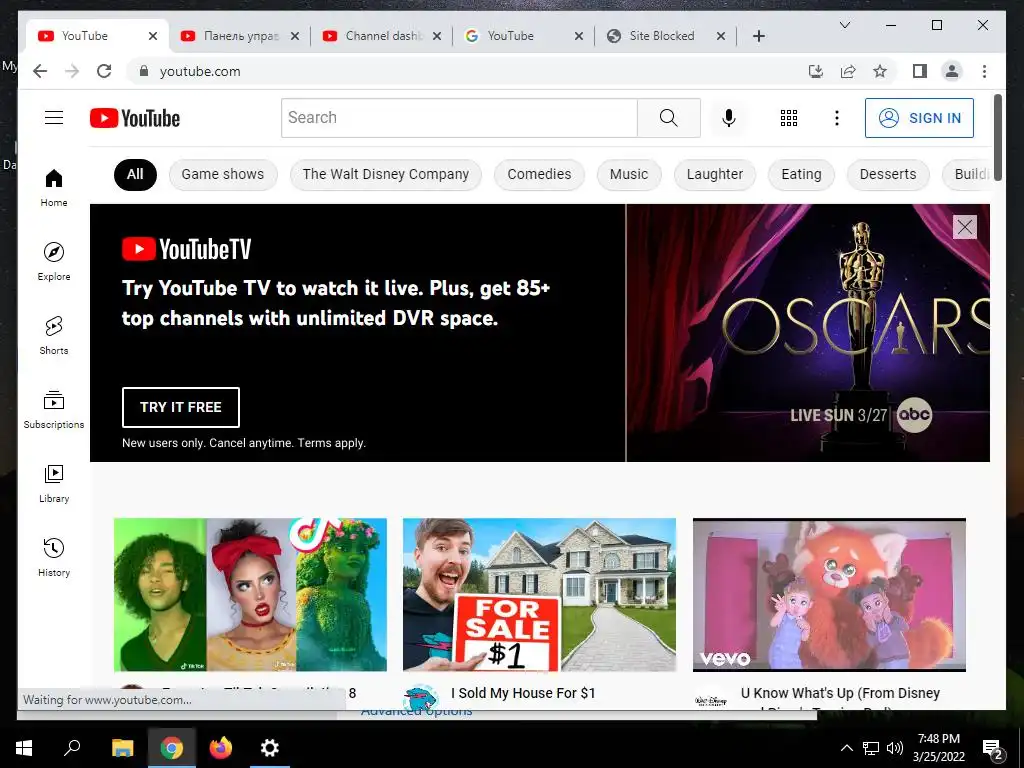Viewport: 1024px width, 768px height.
Task: Open Subscriptions in the sidebar
Action: [x=54, y=409]
